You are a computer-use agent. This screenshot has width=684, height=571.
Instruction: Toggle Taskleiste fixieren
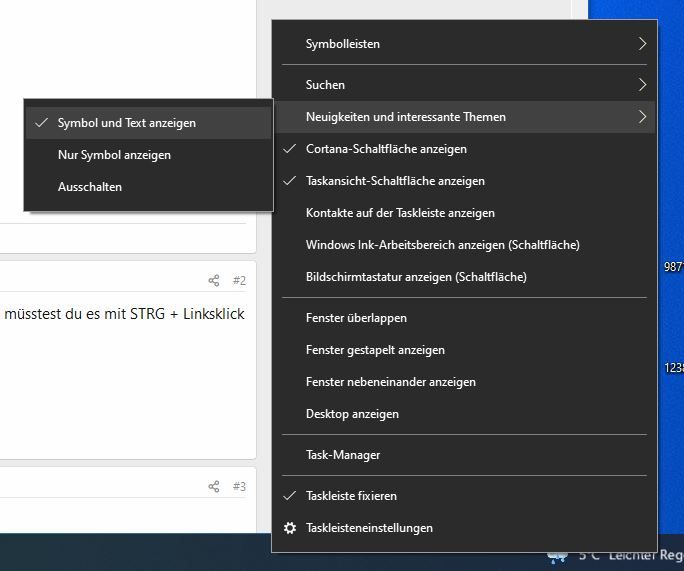tap(465, 496)
